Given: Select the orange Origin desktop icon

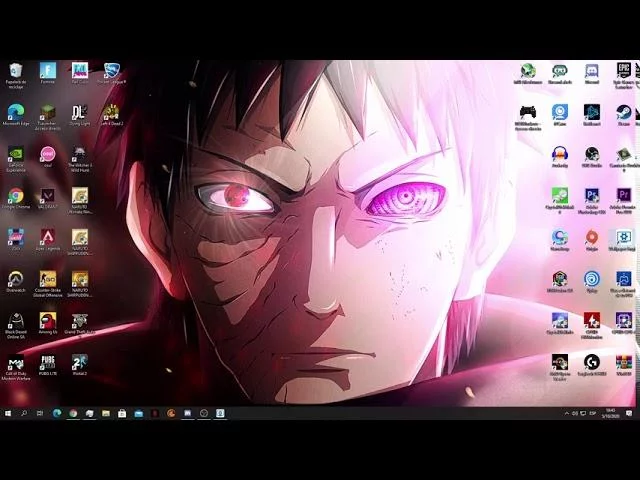Looking at the screenshot, I should pyautogui.click(x=592, y=240).
